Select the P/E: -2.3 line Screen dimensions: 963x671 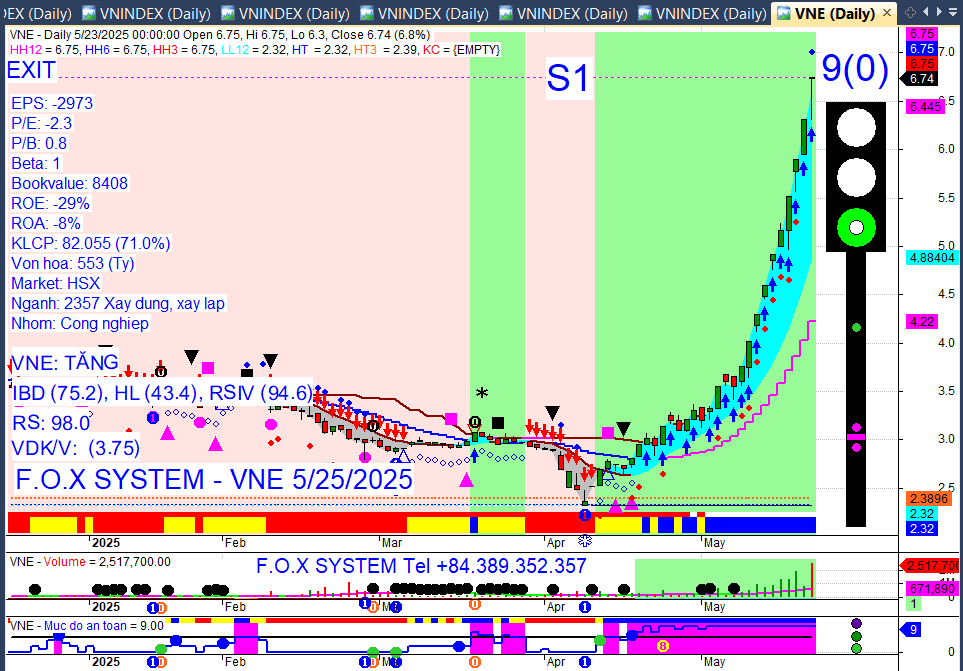click(x=42, y=123)
